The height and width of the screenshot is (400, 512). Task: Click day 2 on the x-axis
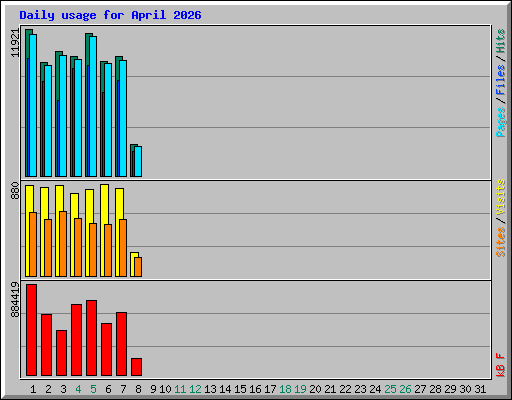pyautogui.click(x=48, y=389)
